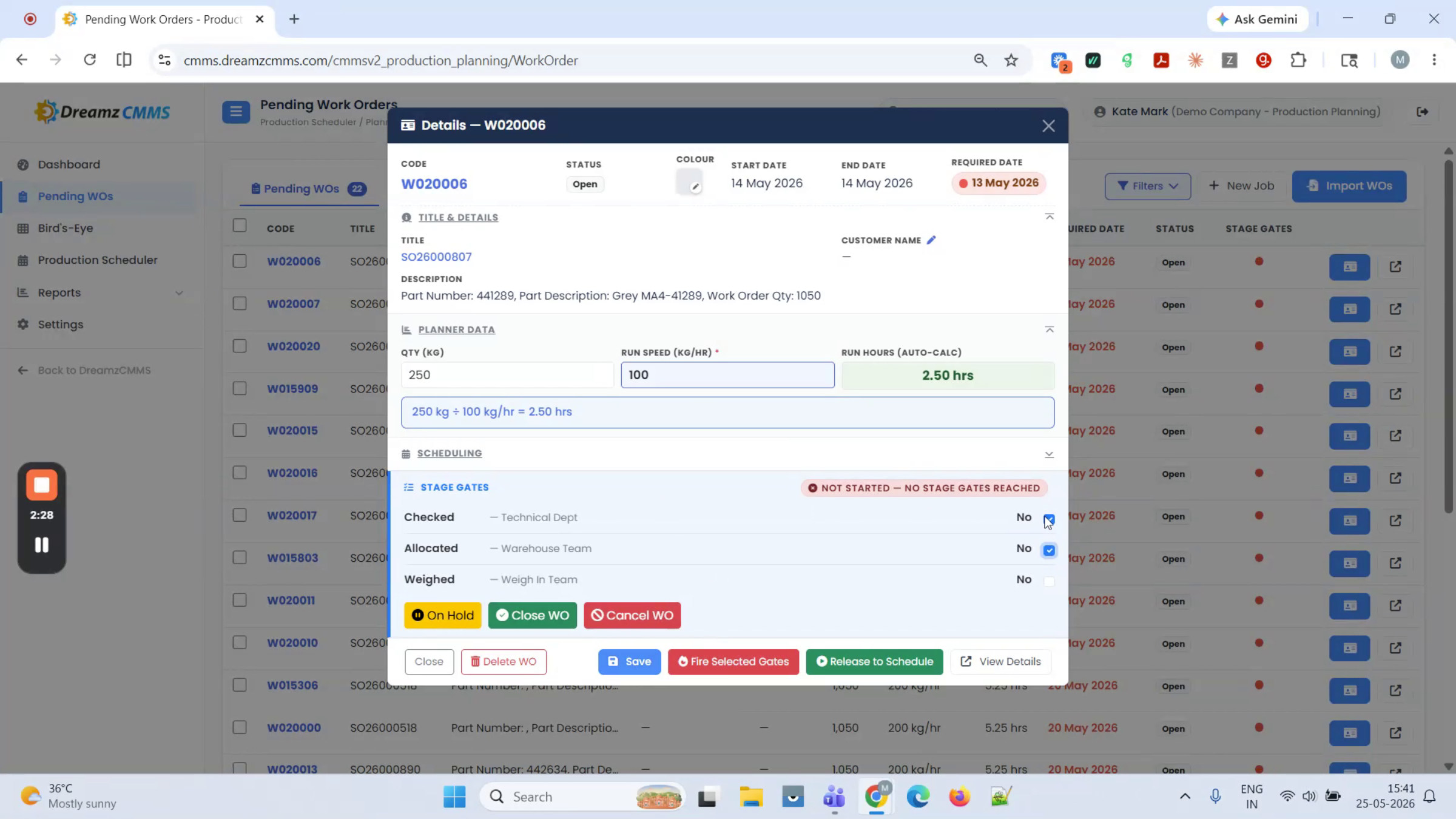Tick checkbox for row W015909

240,388
